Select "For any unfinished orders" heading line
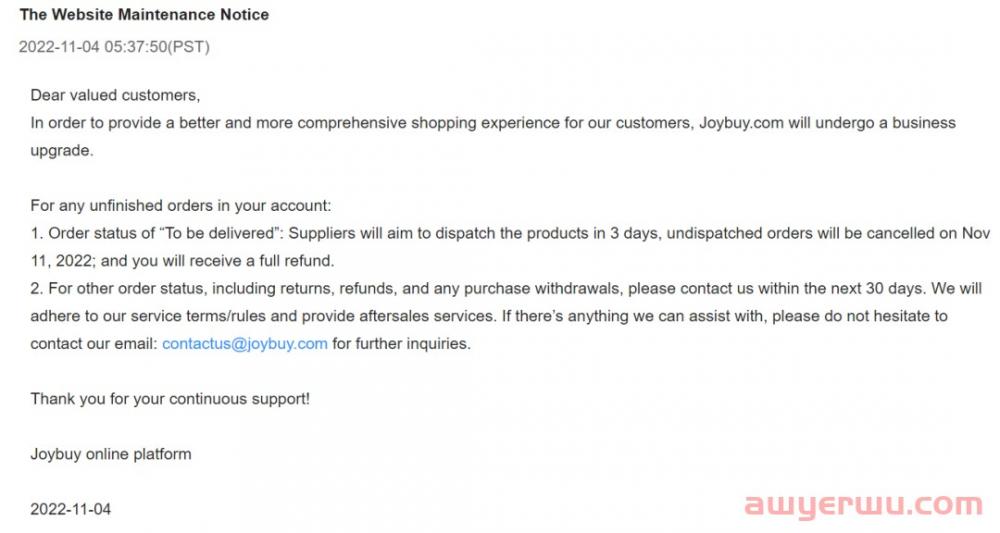The height and width of the screenshot is (533, 1000). 181,206
